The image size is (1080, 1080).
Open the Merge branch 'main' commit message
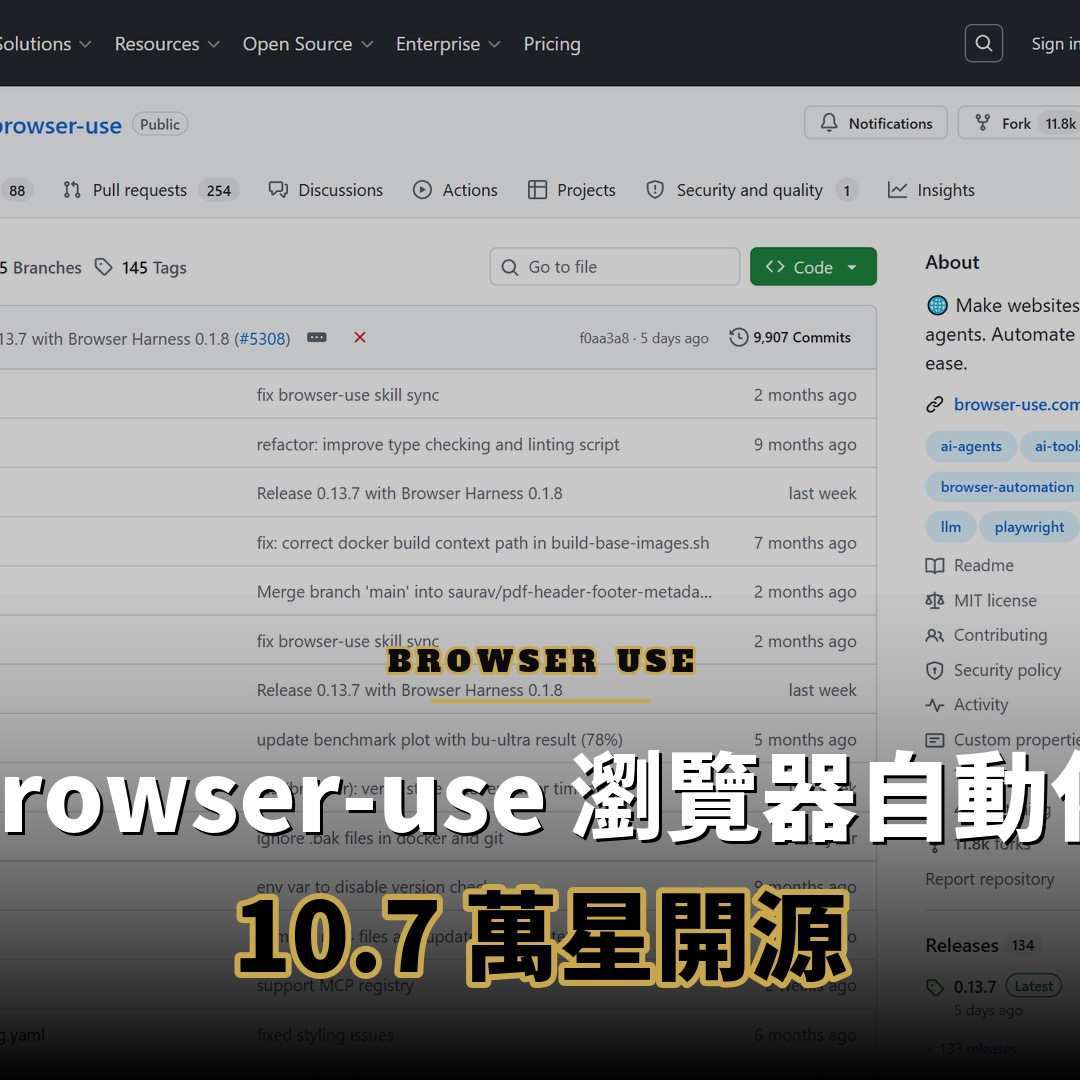(x=484, y=592)
